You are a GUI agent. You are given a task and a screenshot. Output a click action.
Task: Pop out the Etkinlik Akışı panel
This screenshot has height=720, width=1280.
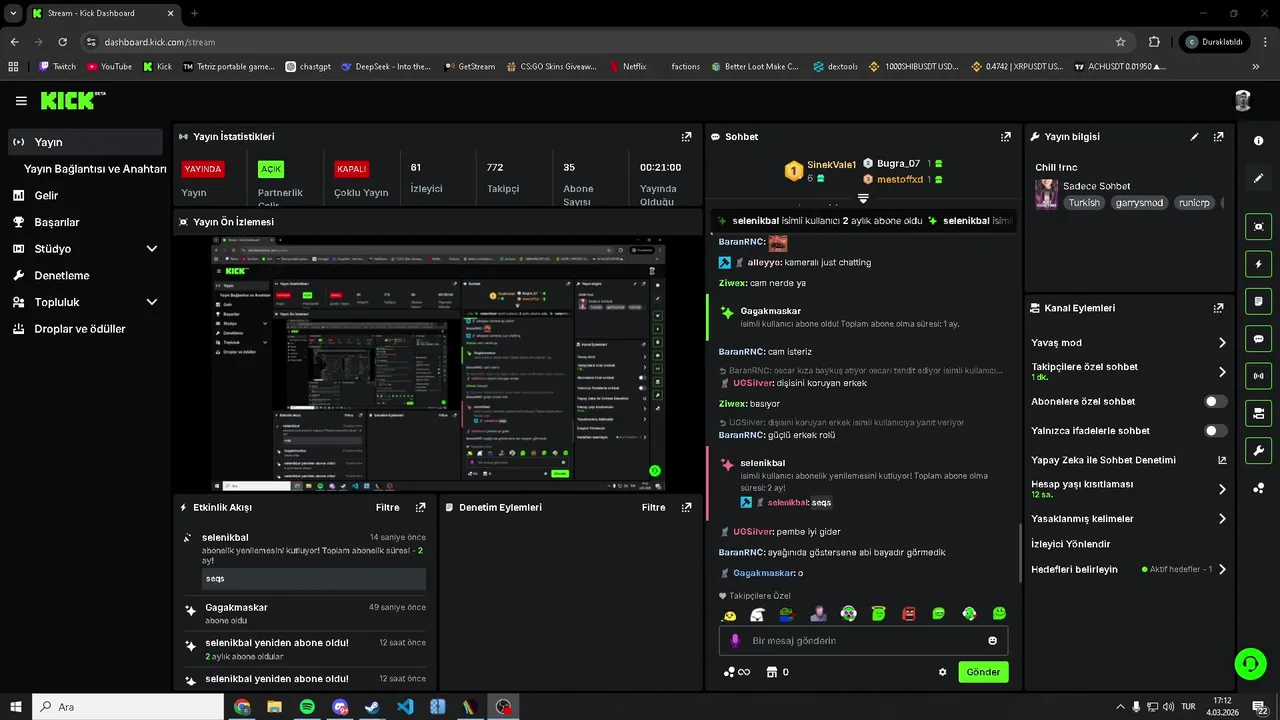[420, 508]
